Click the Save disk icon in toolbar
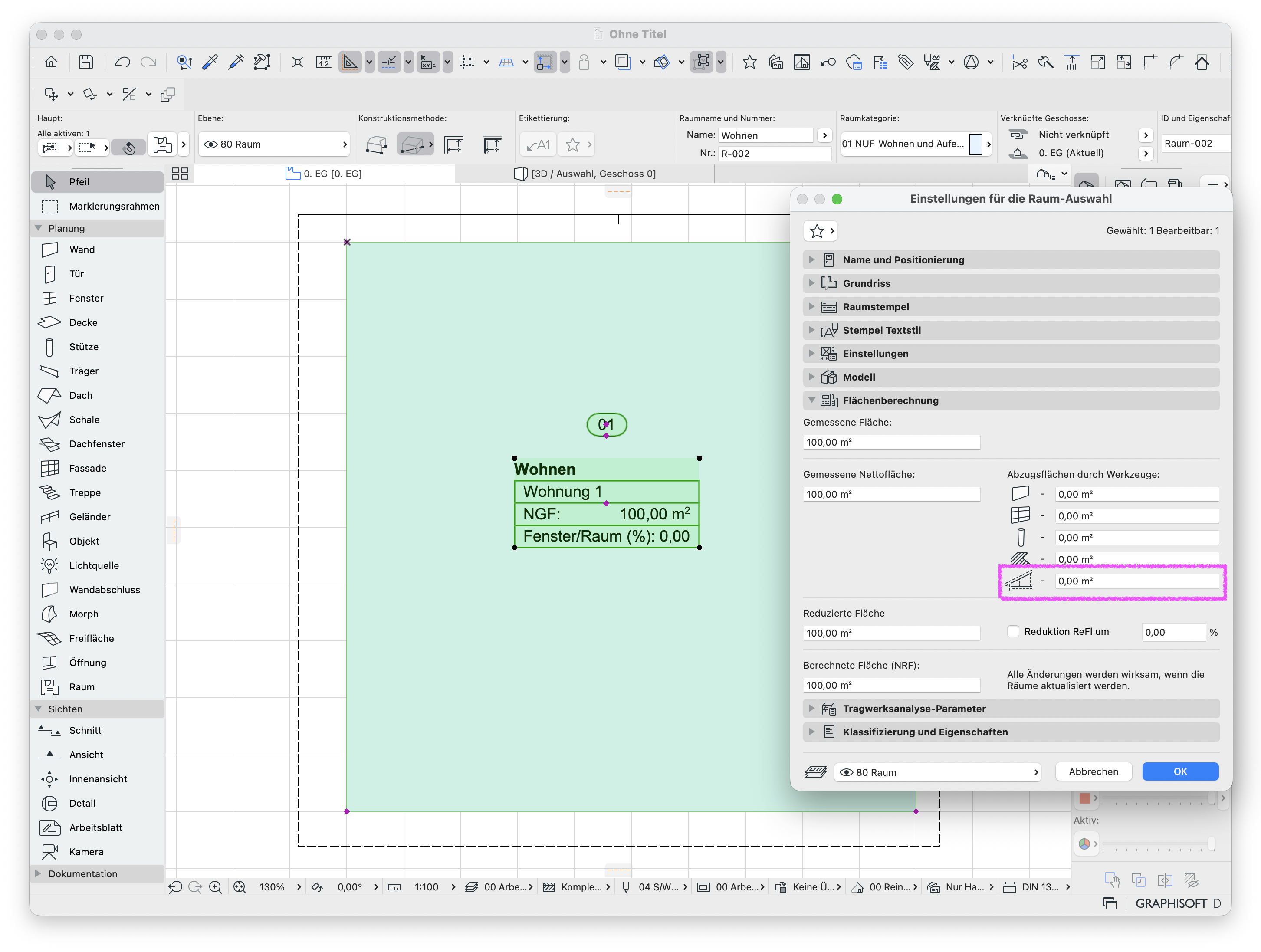The width and height of the screenshot is (1261, 952). click(85, 62)
